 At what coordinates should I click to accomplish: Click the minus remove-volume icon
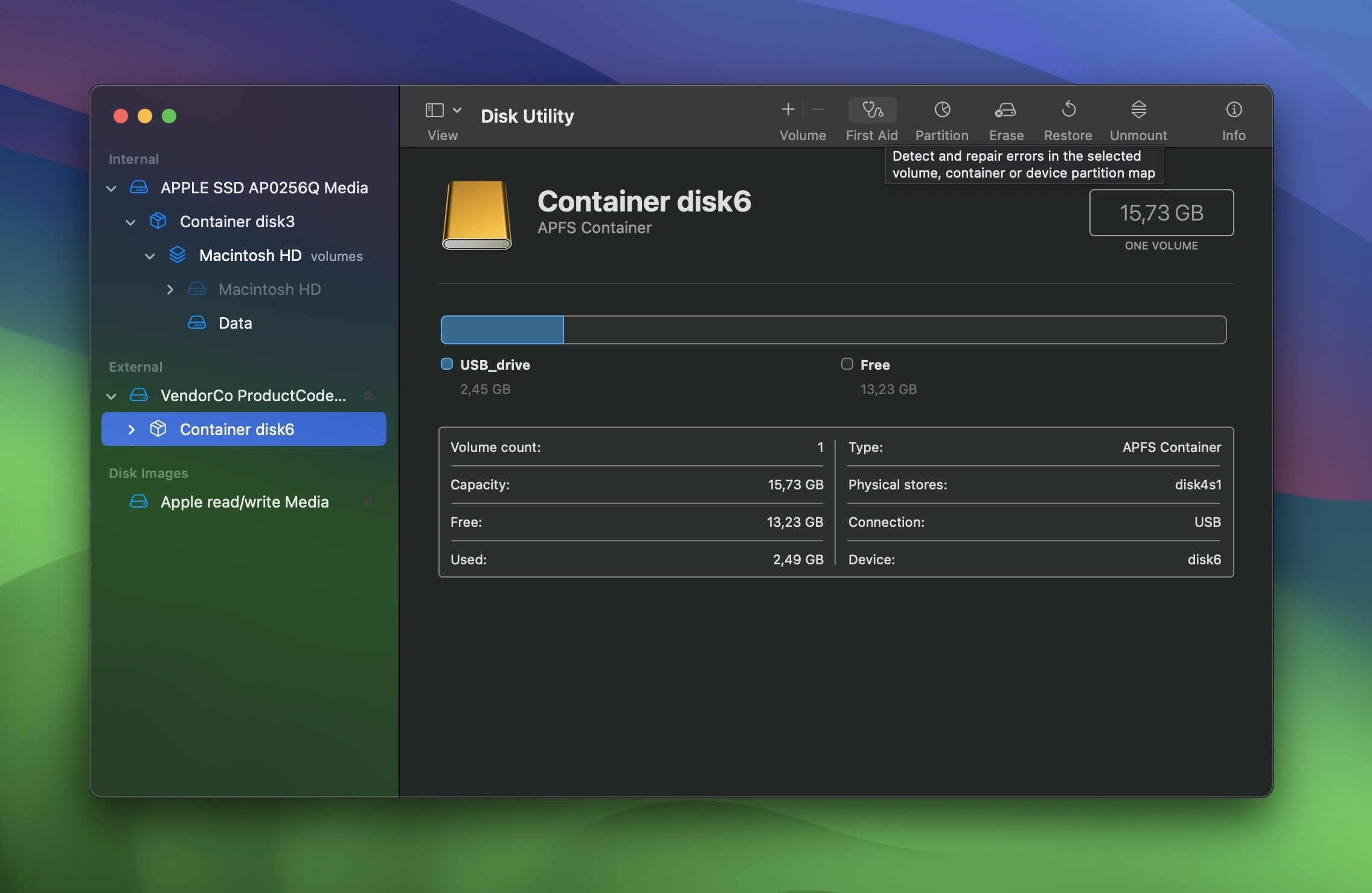click(x=818, y=109)
